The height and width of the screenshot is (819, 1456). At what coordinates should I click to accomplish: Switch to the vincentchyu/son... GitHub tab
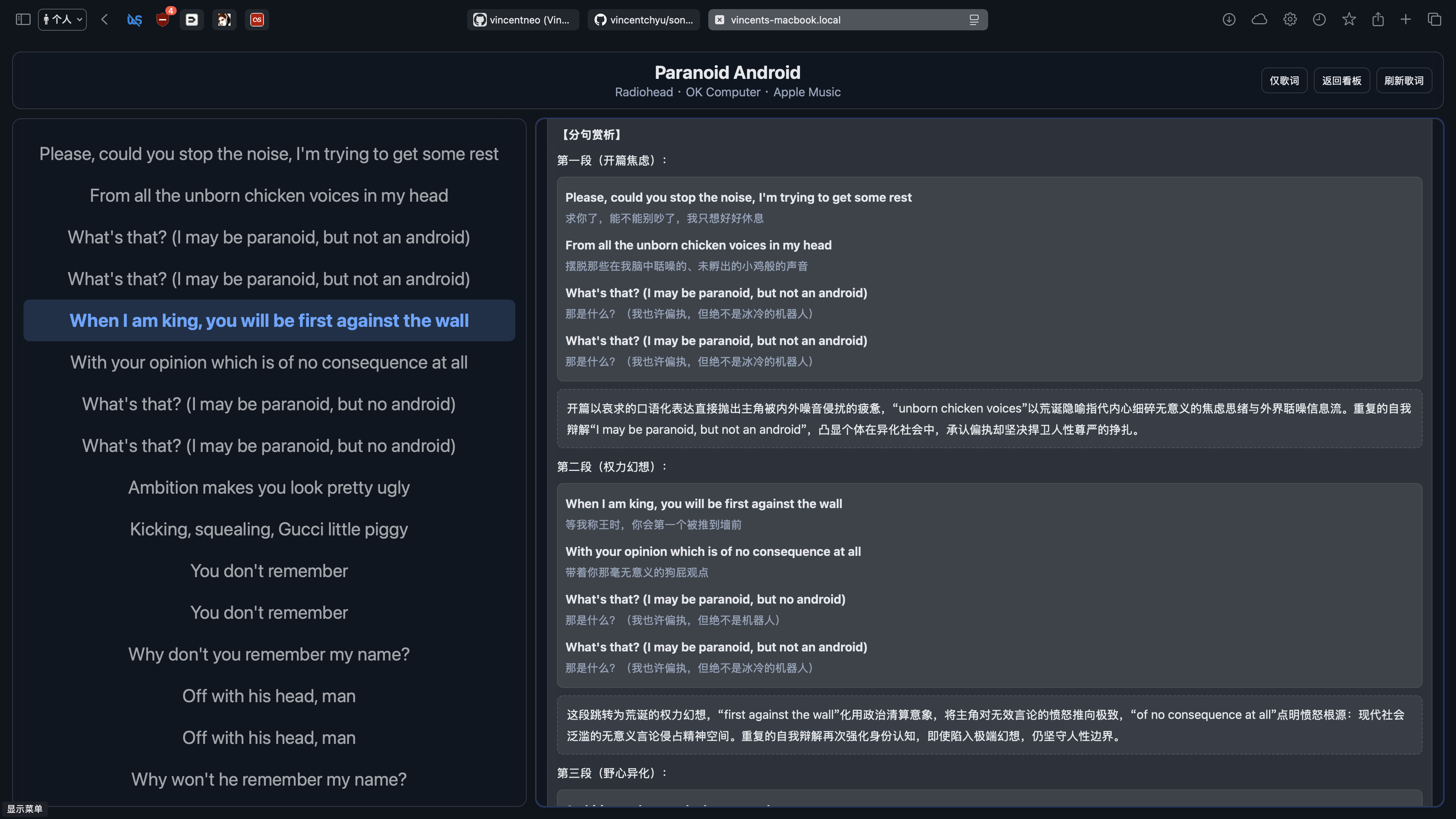[x=644, y=20]
